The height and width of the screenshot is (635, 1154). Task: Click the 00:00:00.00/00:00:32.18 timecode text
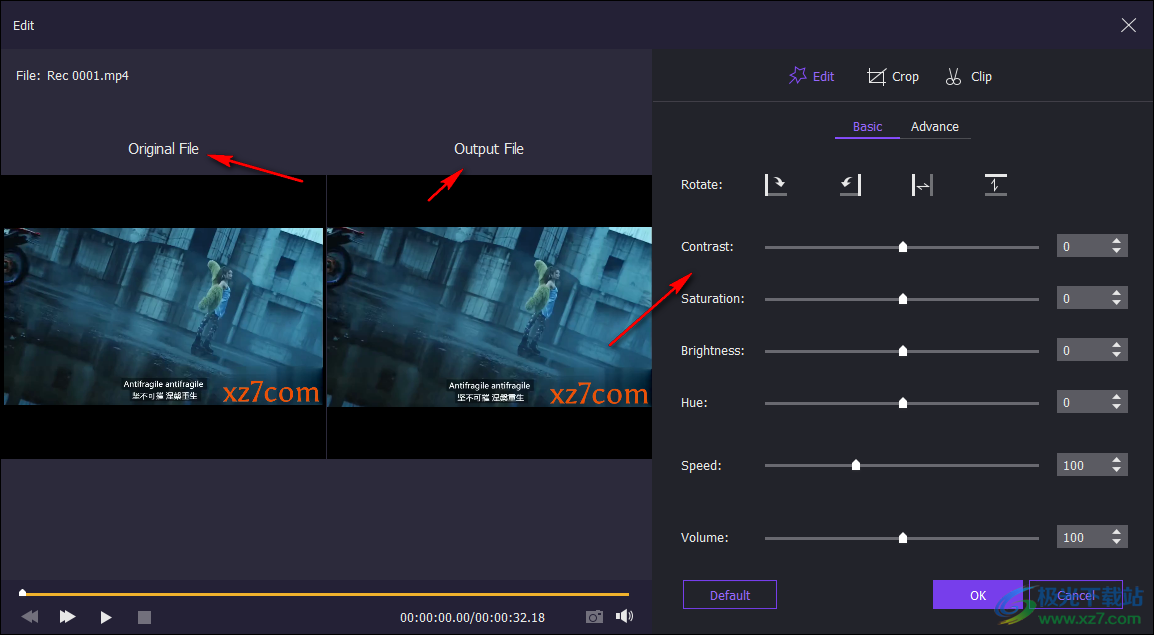472,617
